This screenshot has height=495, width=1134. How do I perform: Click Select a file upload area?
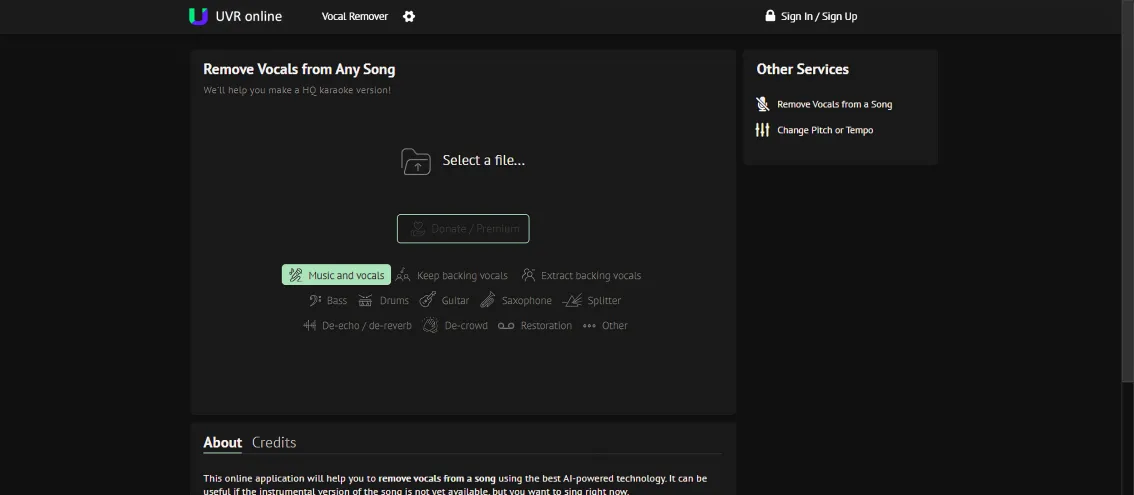point(483,160)
